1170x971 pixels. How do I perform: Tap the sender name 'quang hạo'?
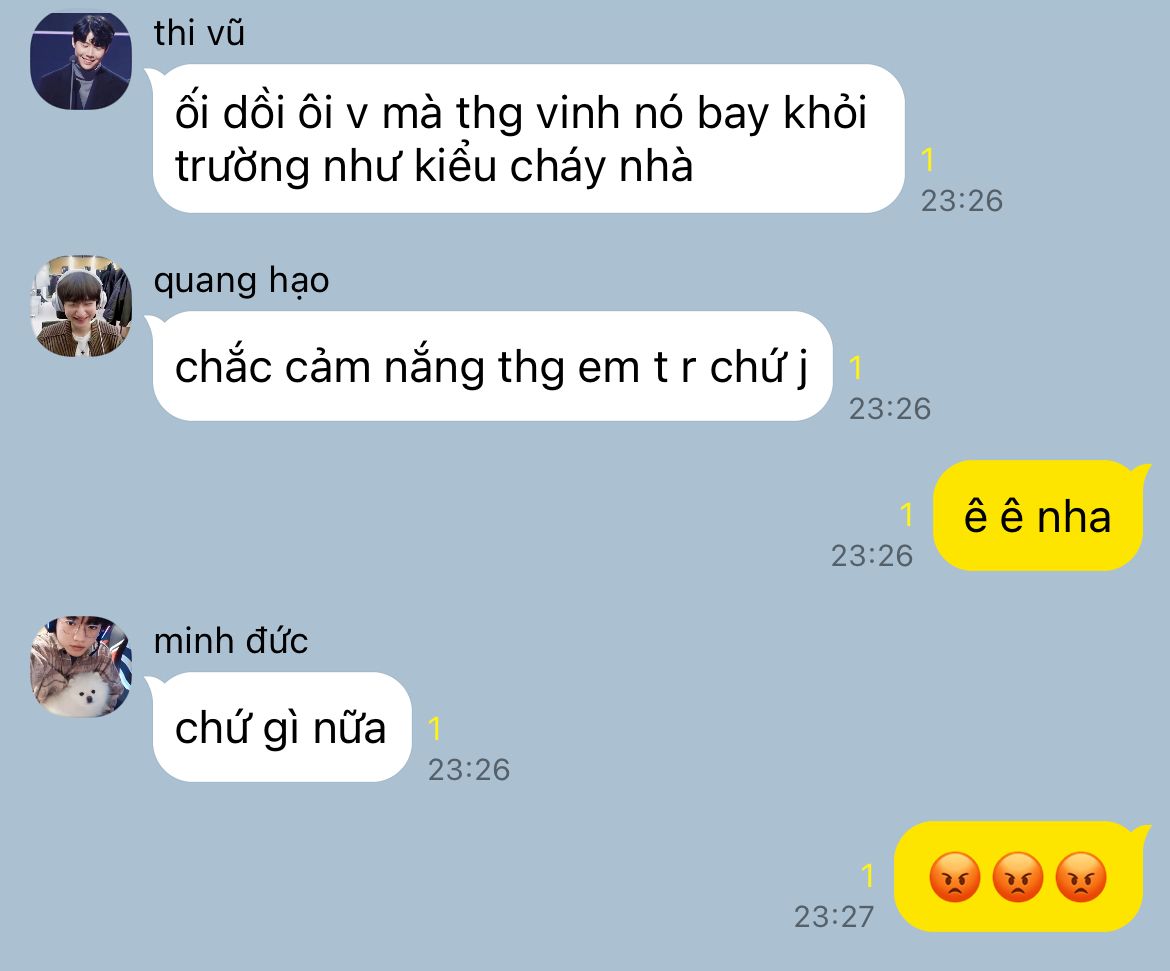(x=241, y=281)
